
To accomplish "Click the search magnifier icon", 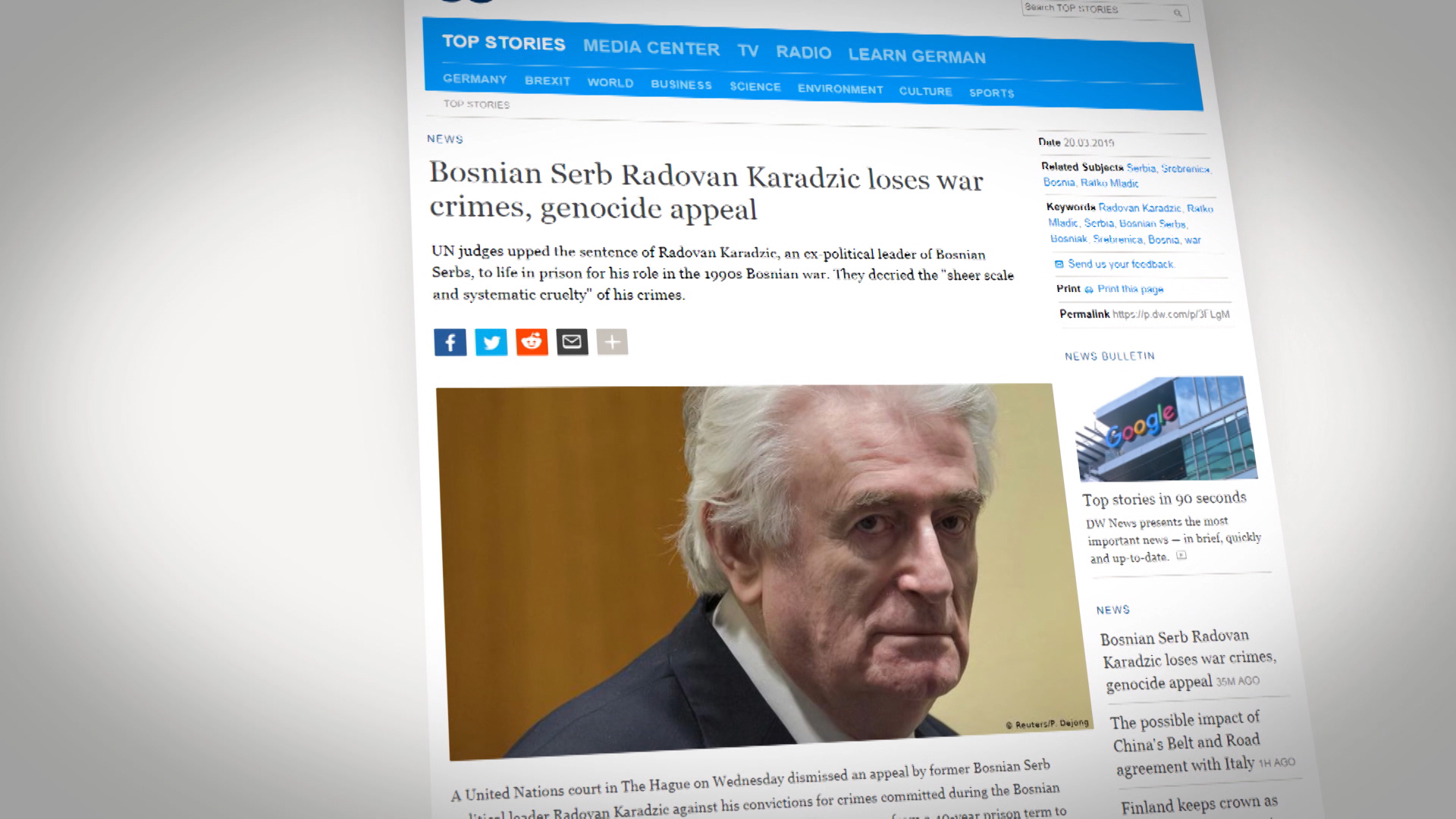I will coord(1178,13).
